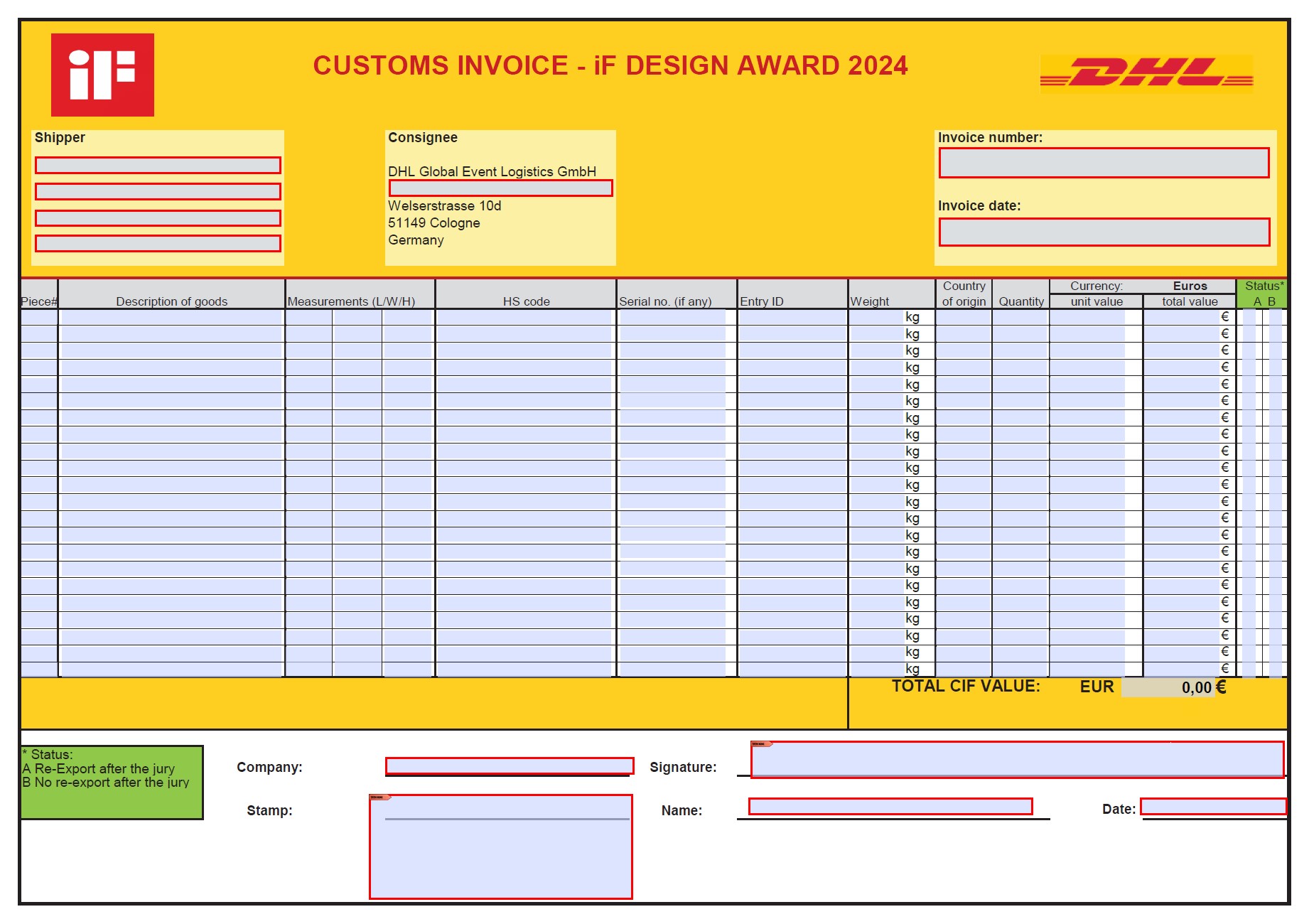Click the small flag marker on Signature field

pyautogui.click(x=762, y=744)
